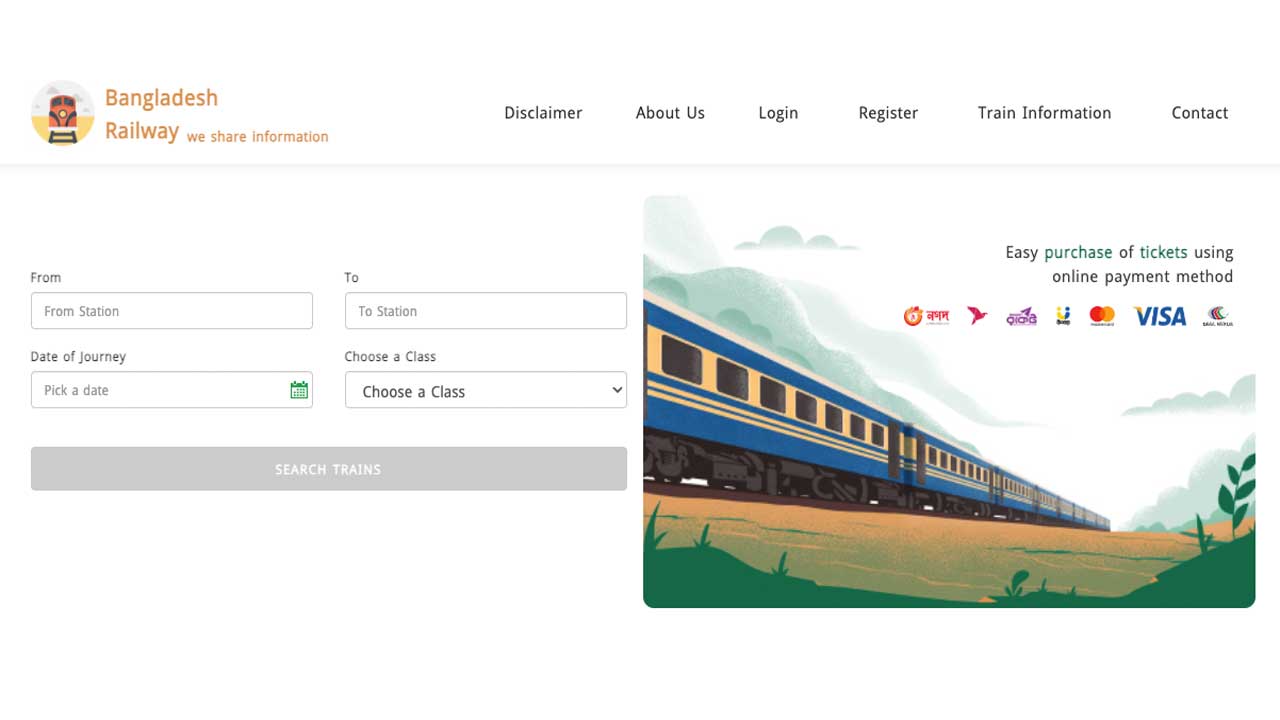Image resolution: width=1280 pixels, height=720 pixels.
Task: Expand the Choose a Class dropdown
Action: [x=486, y=391]
